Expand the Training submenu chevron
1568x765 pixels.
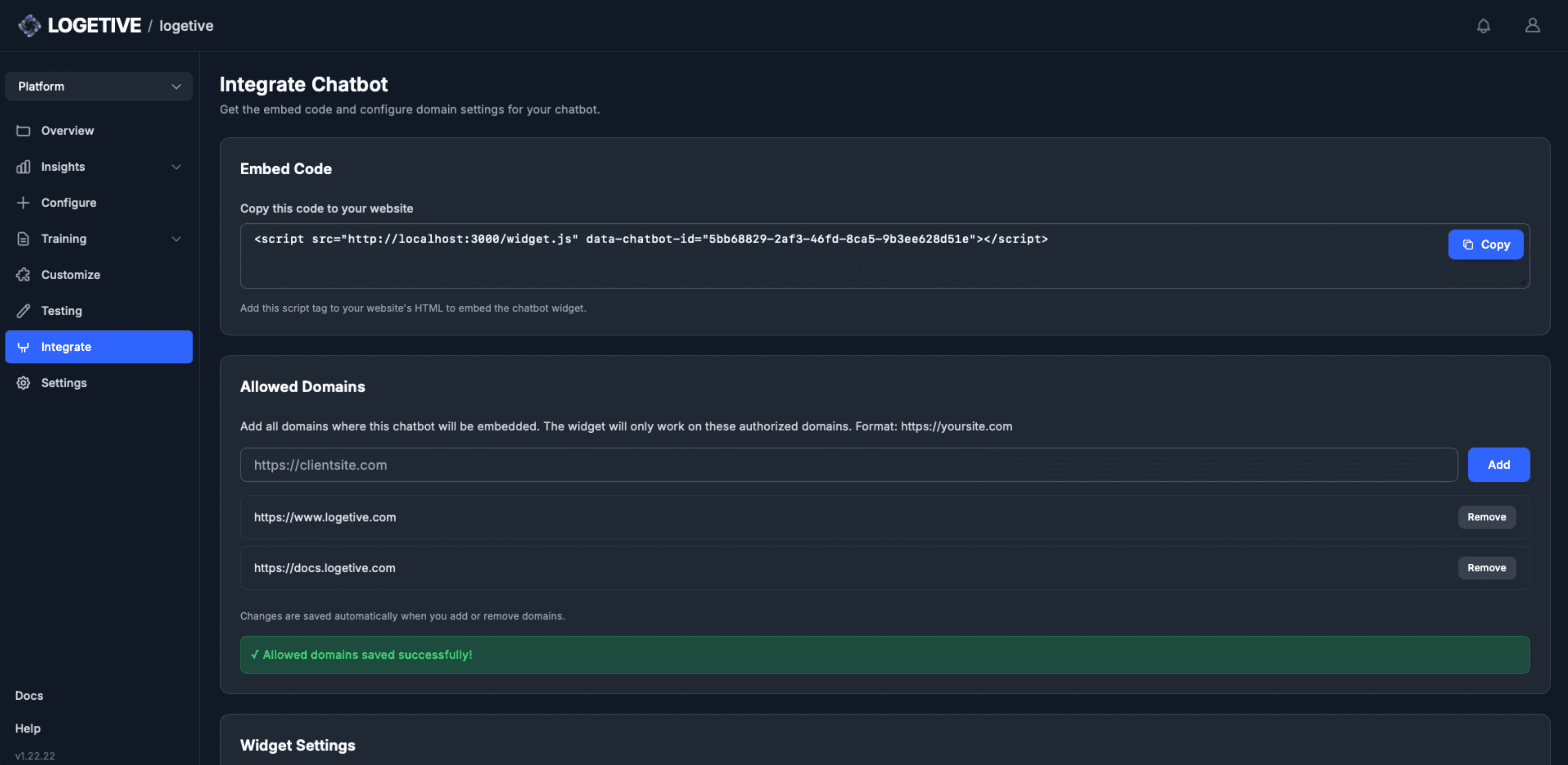tap(176, 239)
